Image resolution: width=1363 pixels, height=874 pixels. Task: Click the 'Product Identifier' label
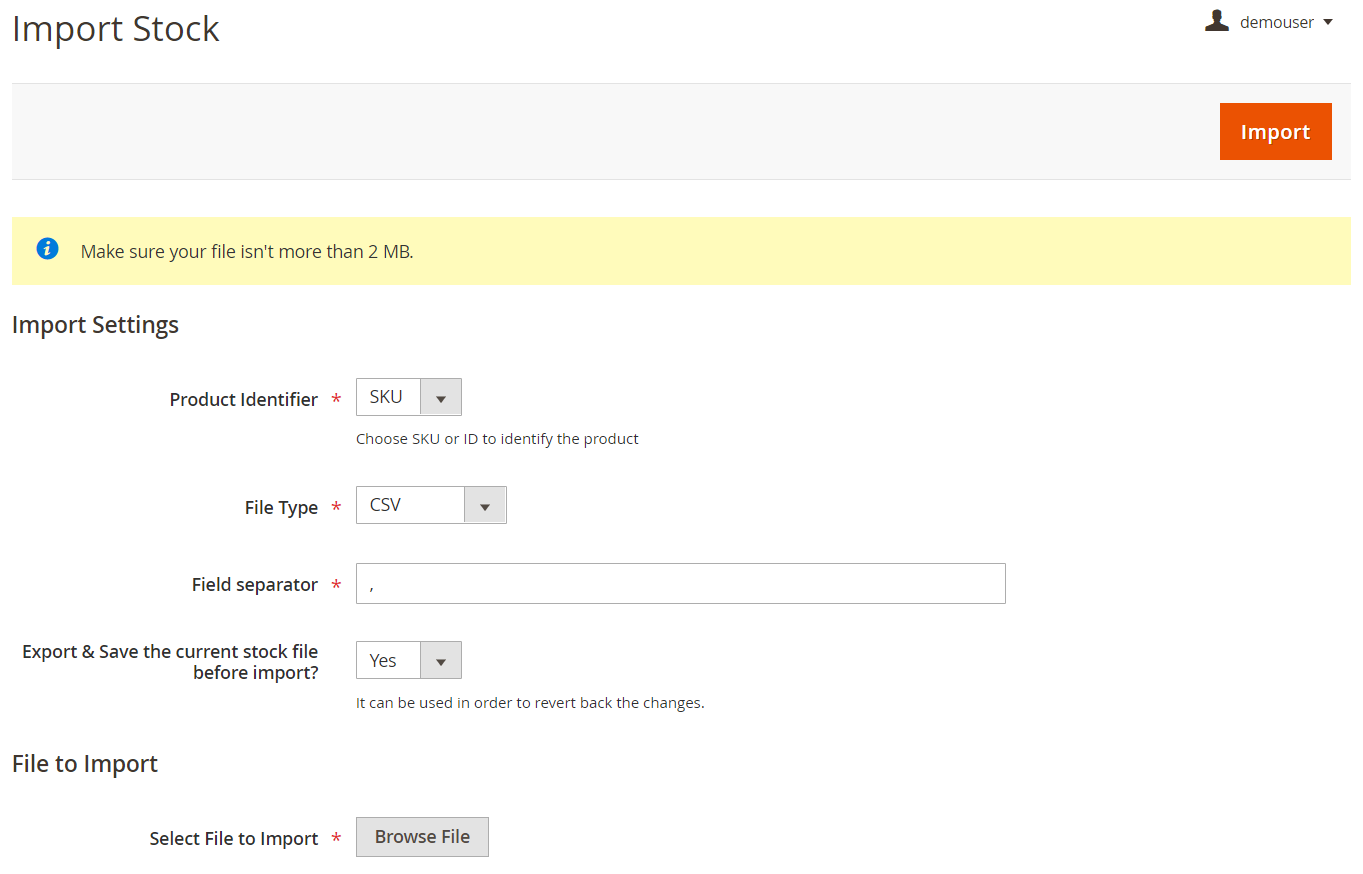[x=244, y=400]
